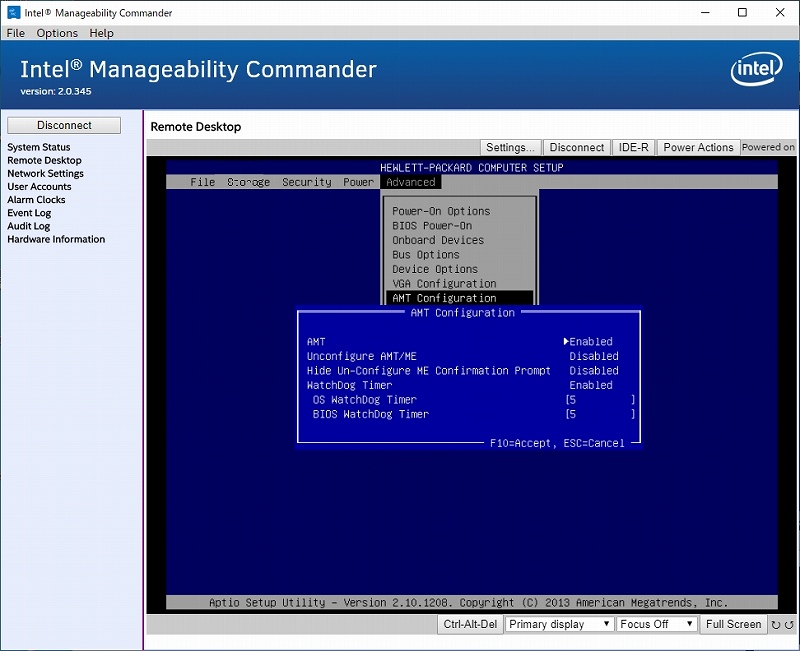The image size is (800, 651).
Task: Select Advanced tab in BIOS setup
Action: (411, 182)
